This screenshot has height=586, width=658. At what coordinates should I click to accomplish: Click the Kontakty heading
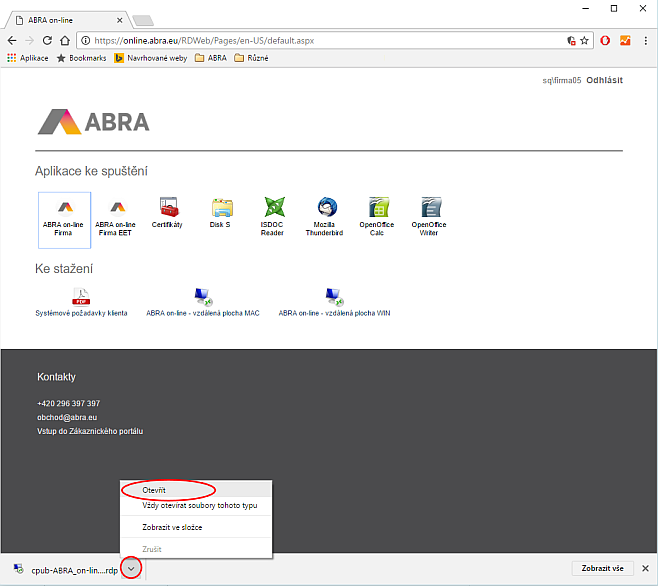click(x=57, y=377)
